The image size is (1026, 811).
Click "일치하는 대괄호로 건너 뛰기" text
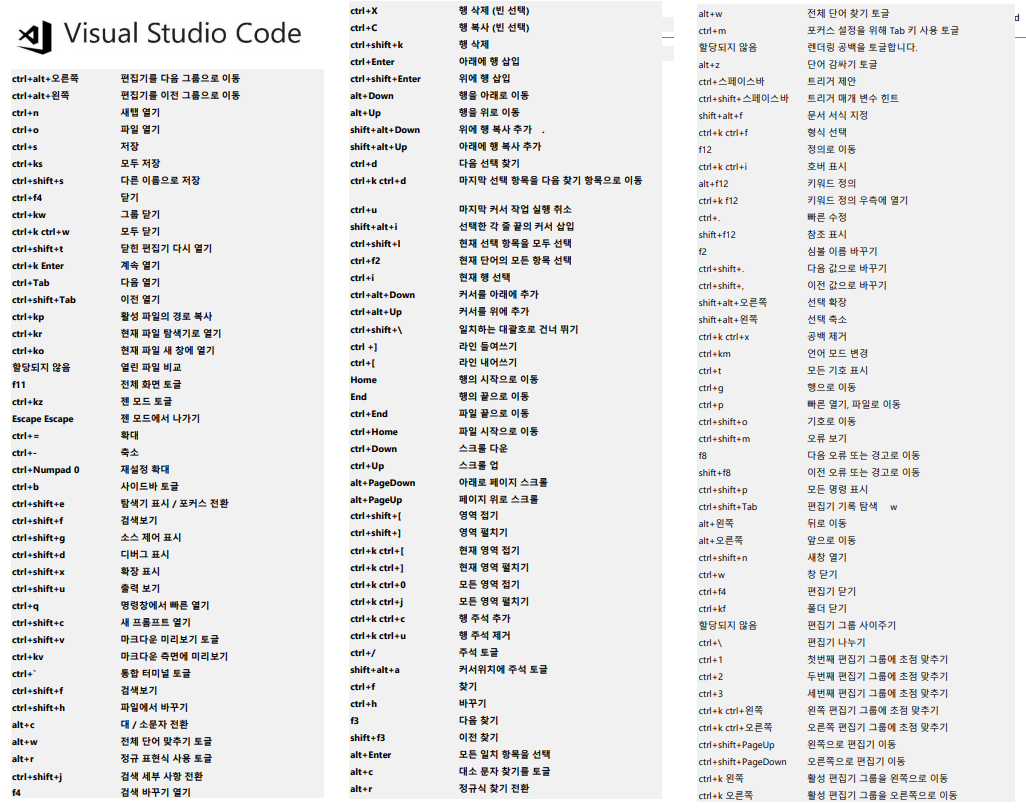point(518,329)
